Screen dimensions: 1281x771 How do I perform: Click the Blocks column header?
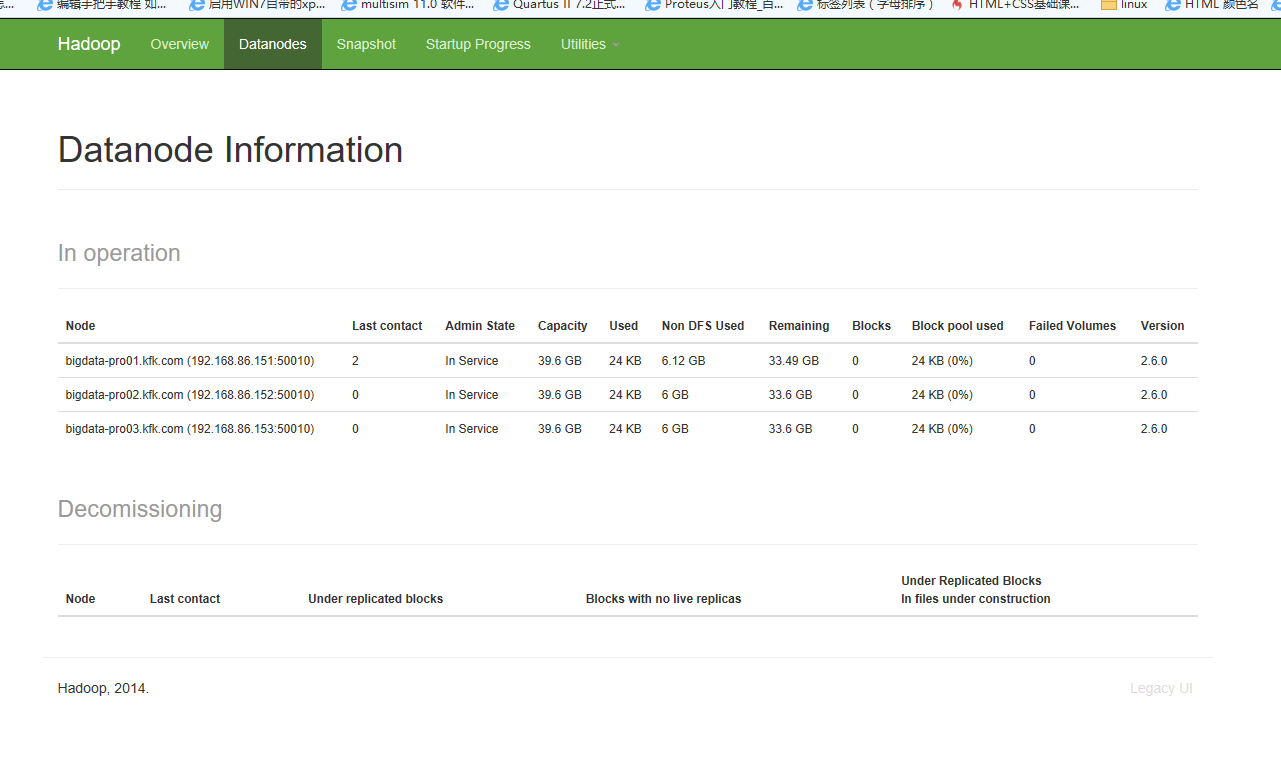(871, 326)
